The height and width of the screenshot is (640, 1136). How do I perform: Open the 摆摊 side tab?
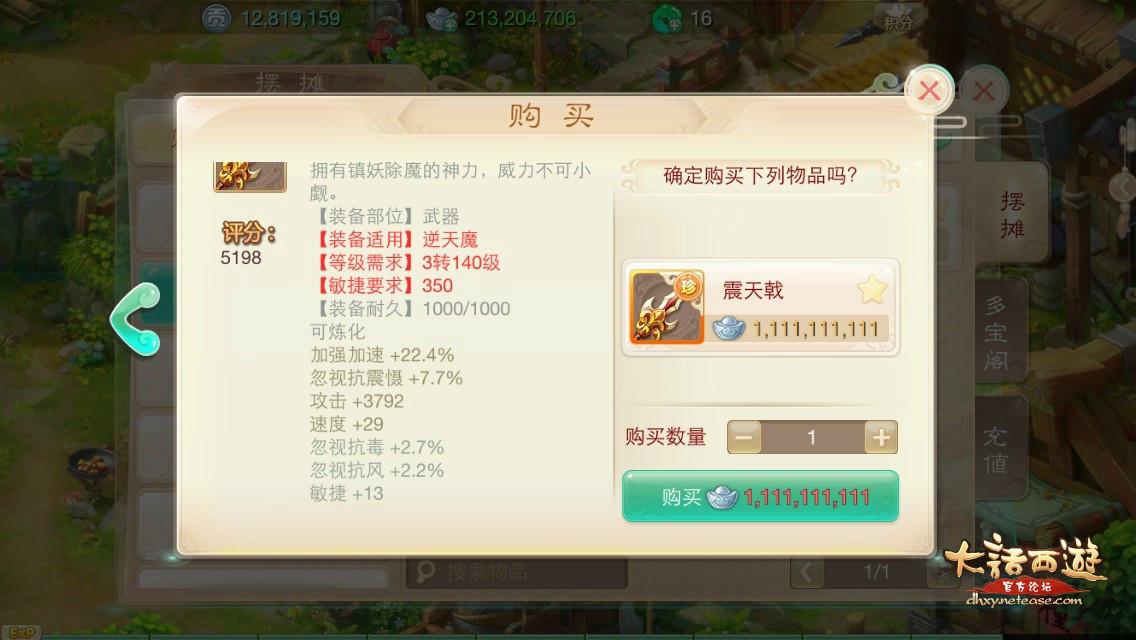pyautogui.click(x=1012, y=215)
